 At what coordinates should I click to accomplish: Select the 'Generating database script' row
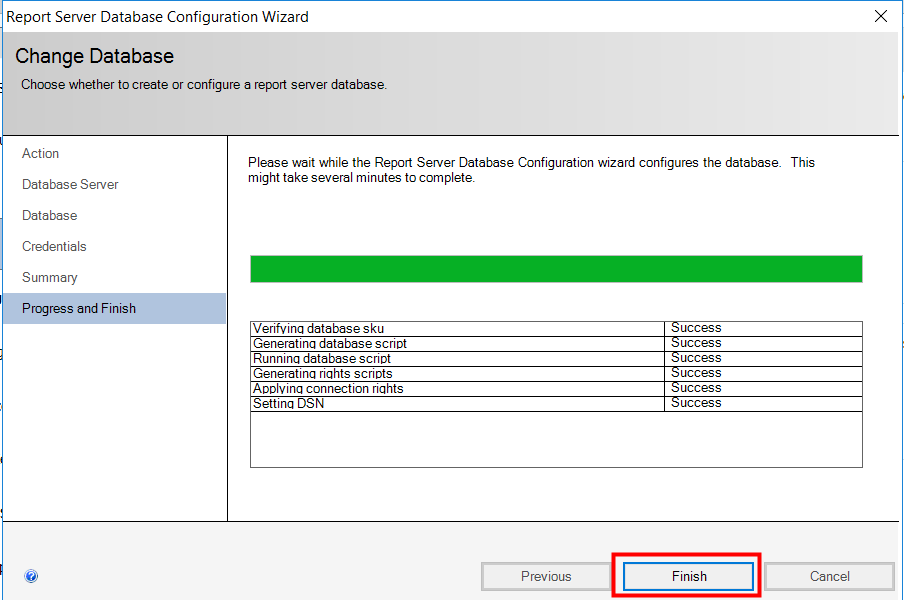tap(556, 344)
